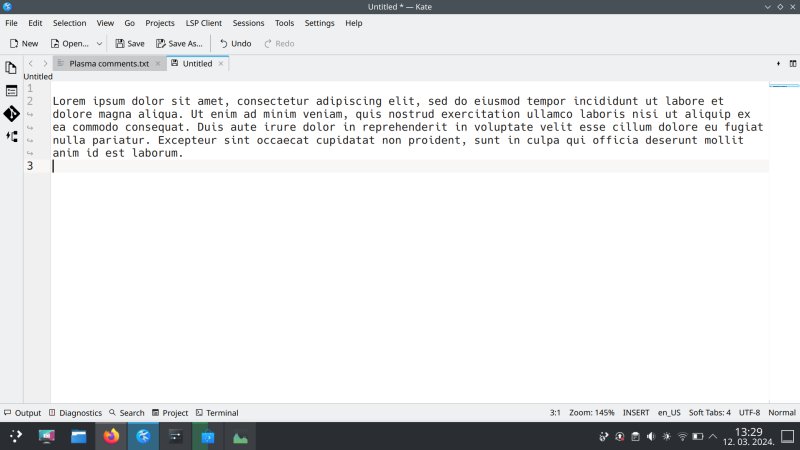Go to previous tab using back arrow

[31, 64]
